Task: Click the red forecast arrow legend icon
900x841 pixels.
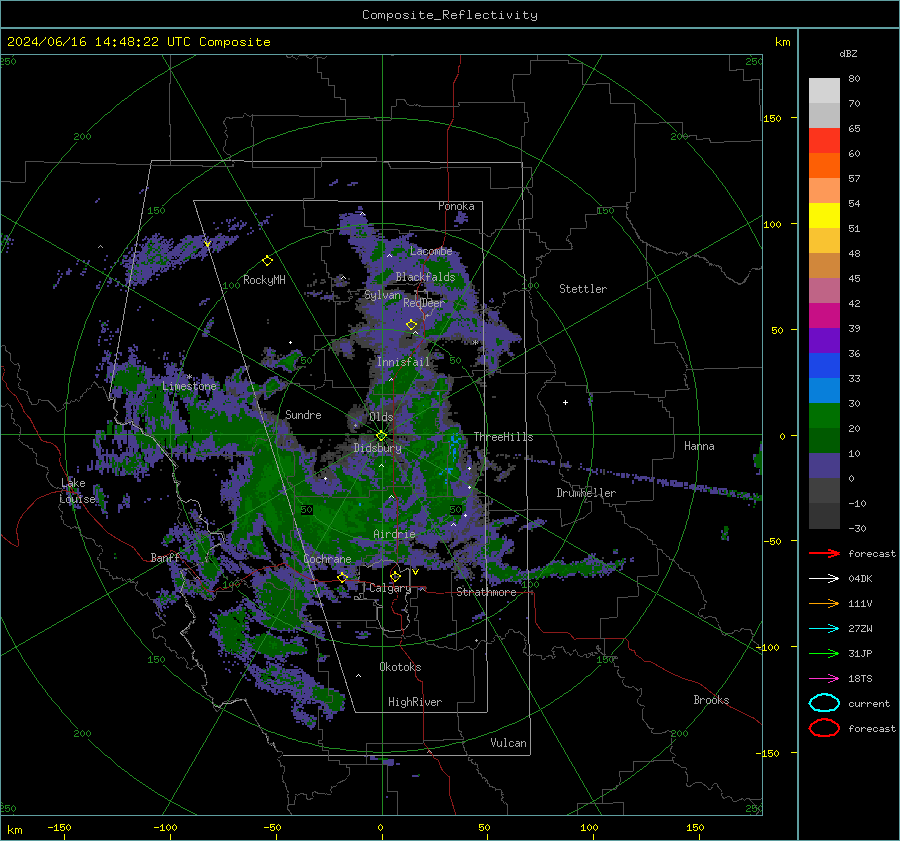Action: click(824, 553)
